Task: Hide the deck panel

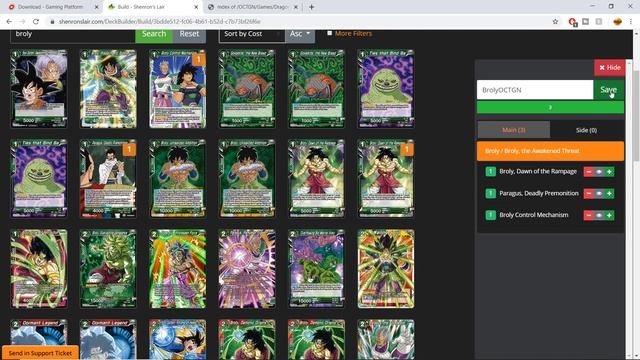Action: 609,68
